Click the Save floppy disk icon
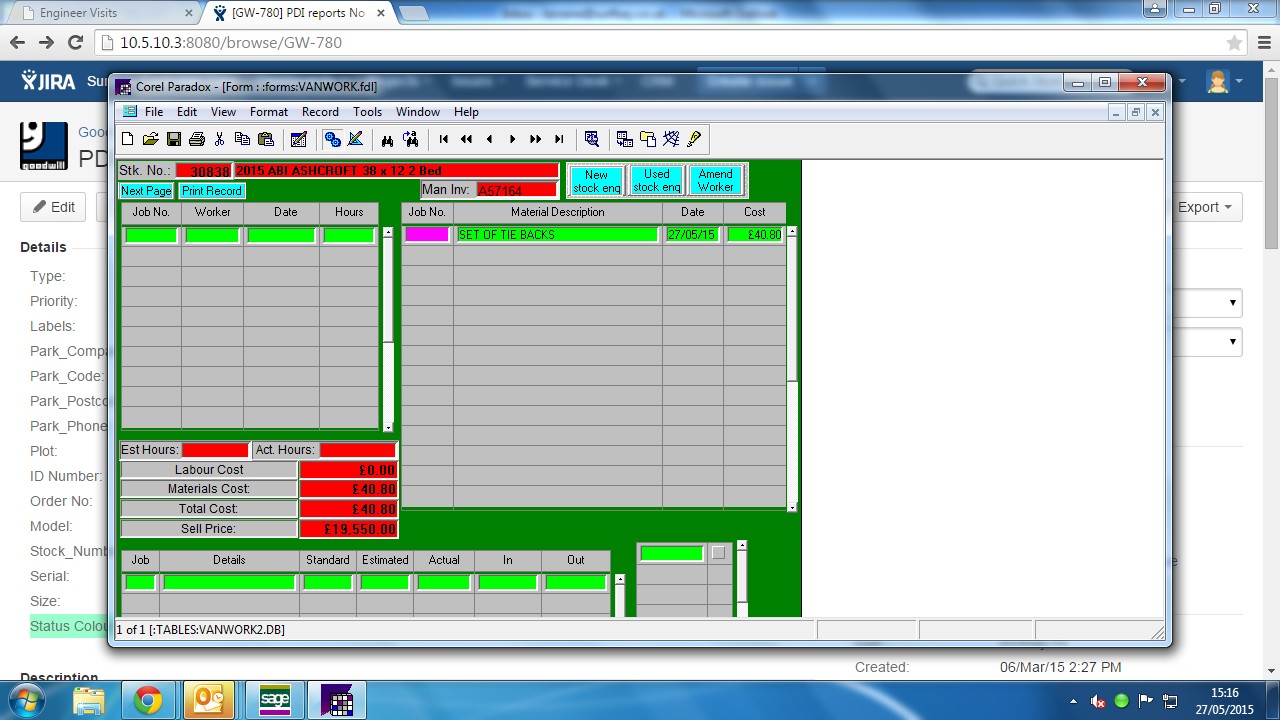 pos(173,139)
